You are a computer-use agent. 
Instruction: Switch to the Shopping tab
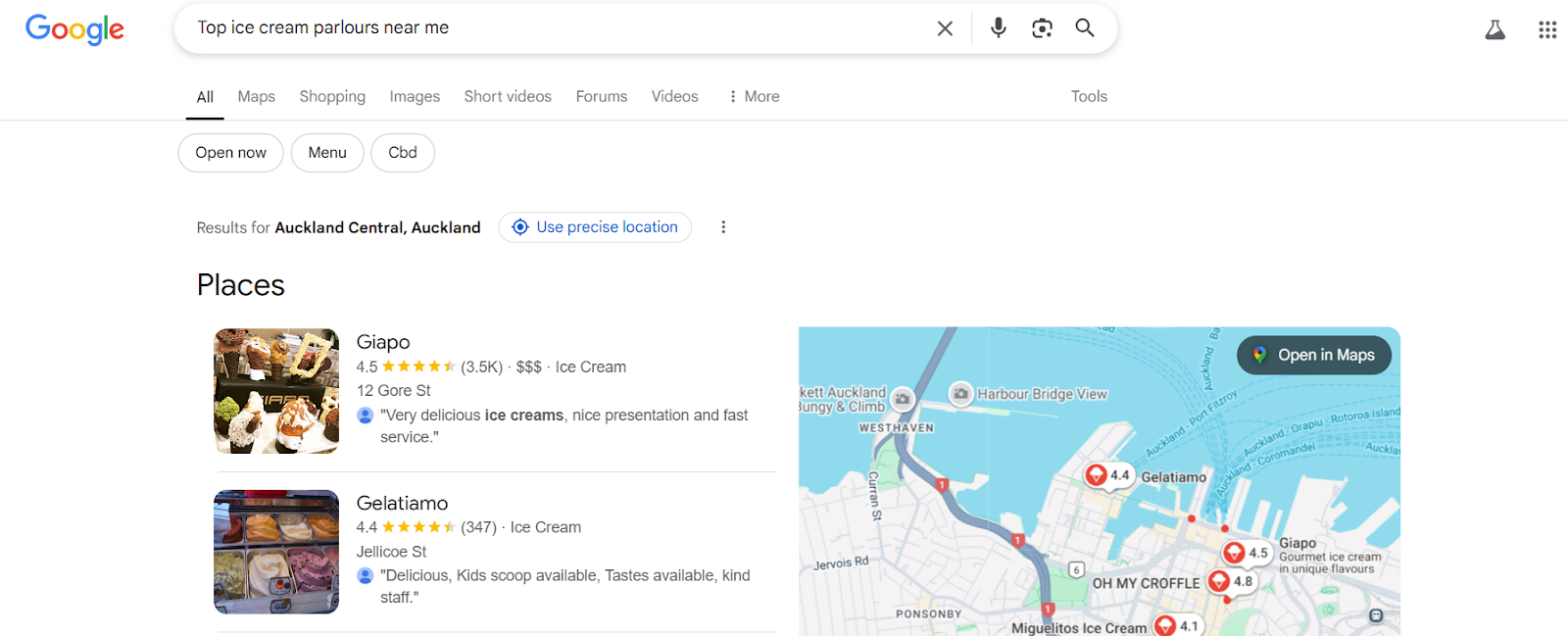pyautogui.click(x=332, y=96)
